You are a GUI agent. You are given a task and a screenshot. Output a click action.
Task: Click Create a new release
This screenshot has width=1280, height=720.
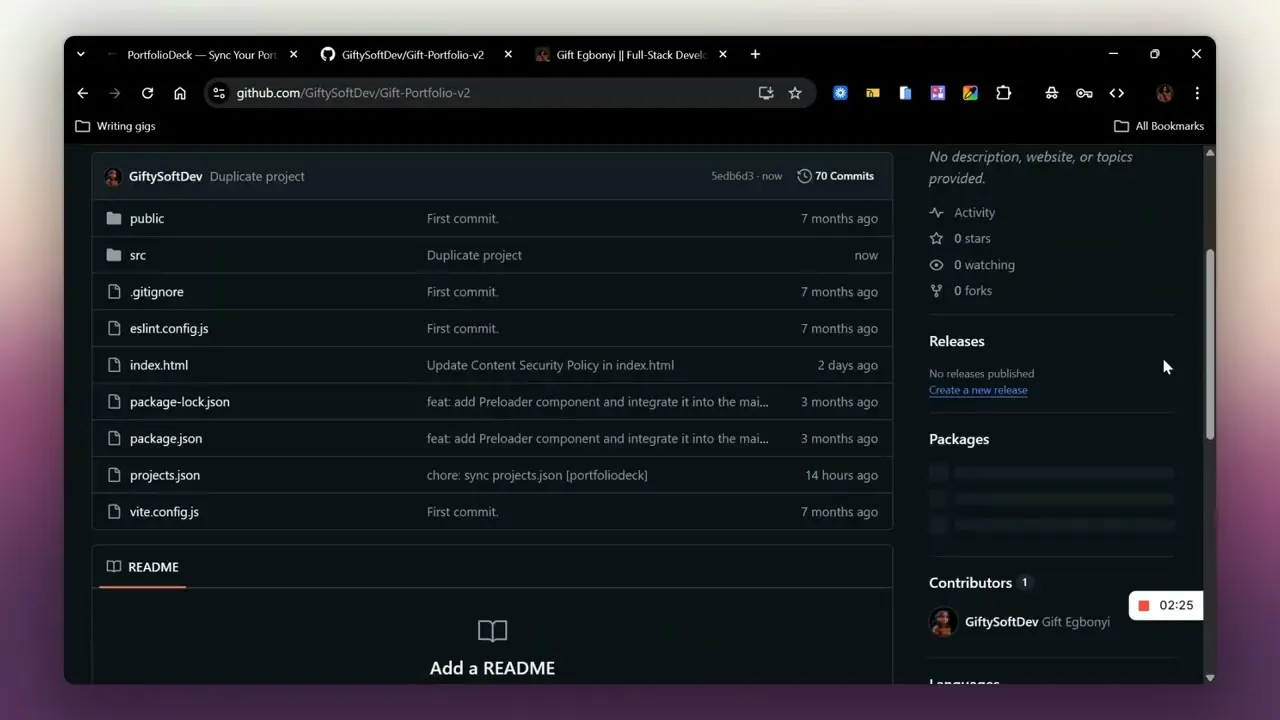[978, 390]
